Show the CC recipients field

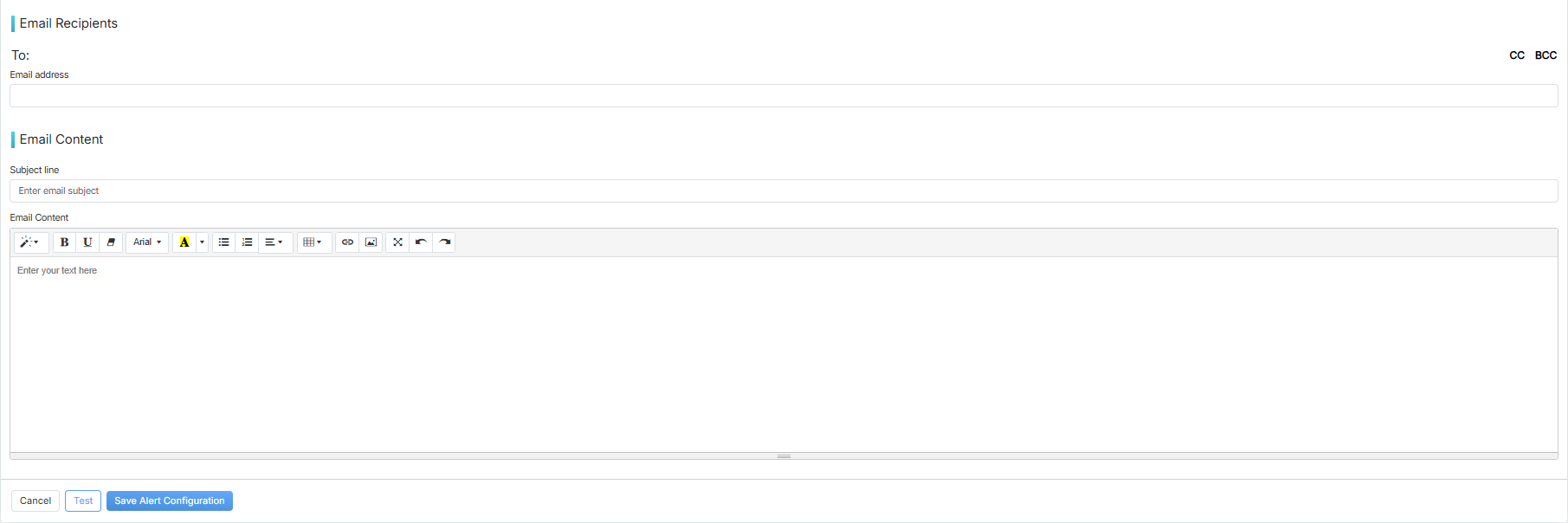coord(1517,55)
